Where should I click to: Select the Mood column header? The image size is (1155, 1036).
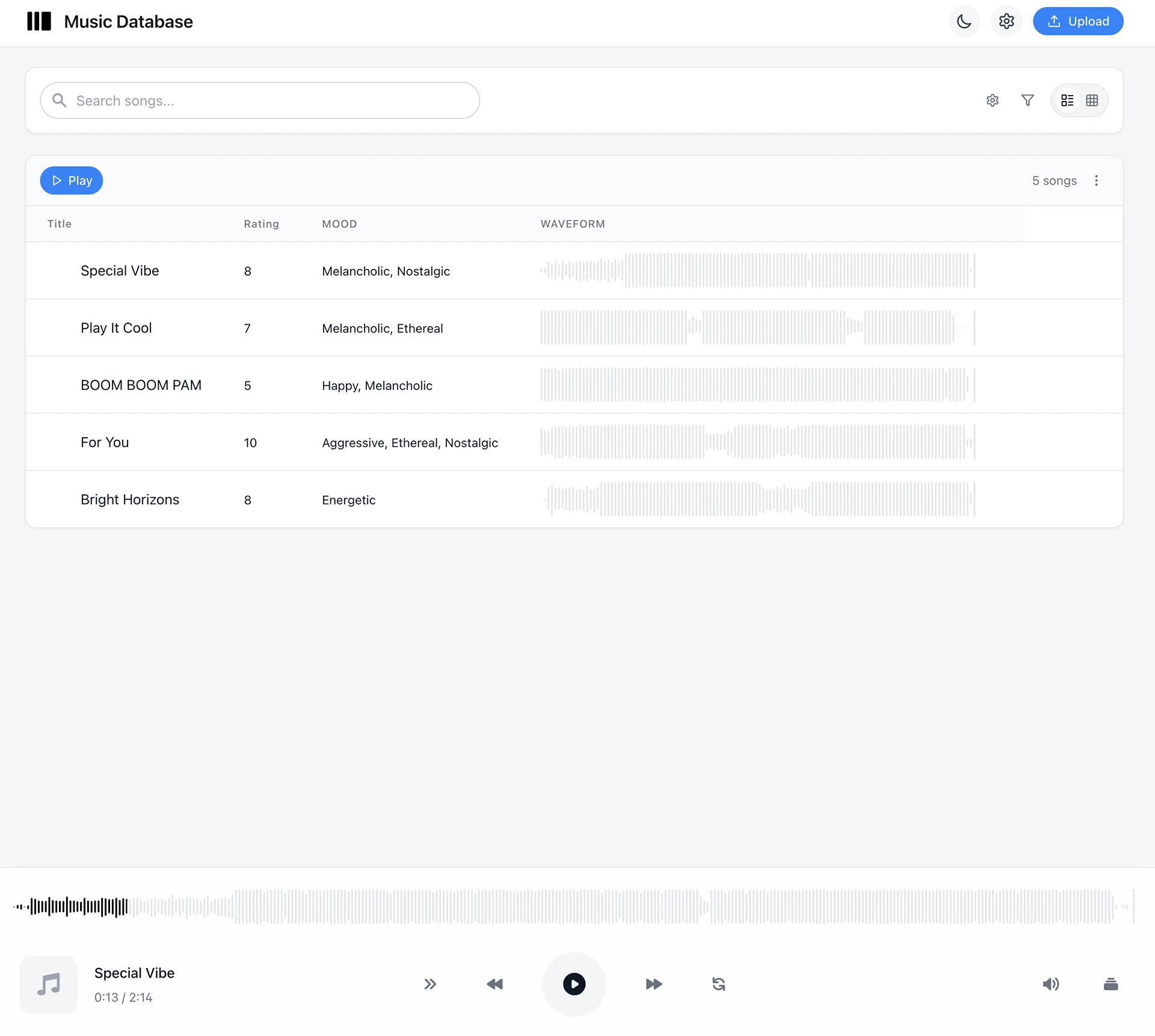339,223
